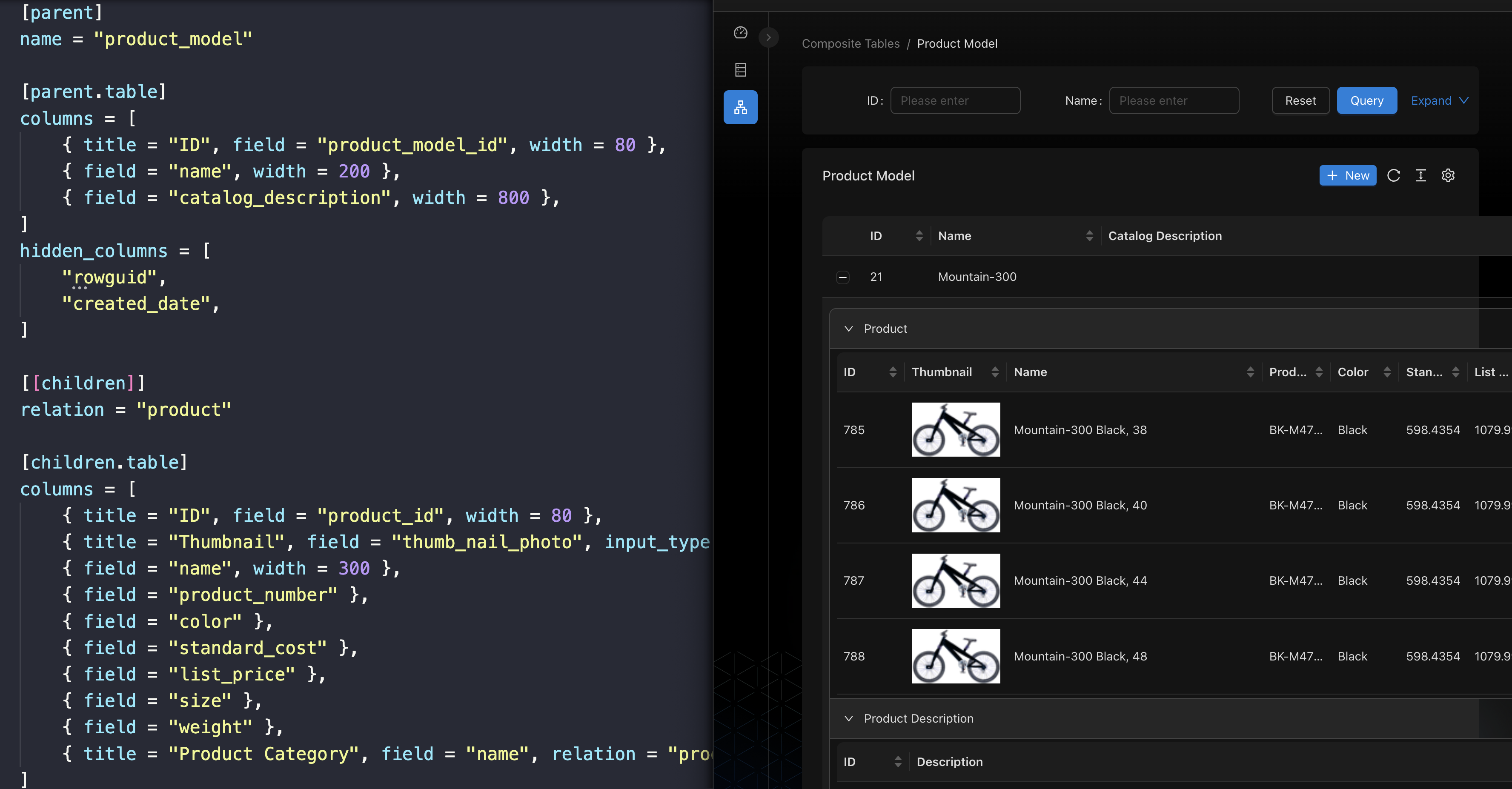This screenshot has width=1512, height=789.
Task: Reload the Product Model table
Action: click(1393, 175)
